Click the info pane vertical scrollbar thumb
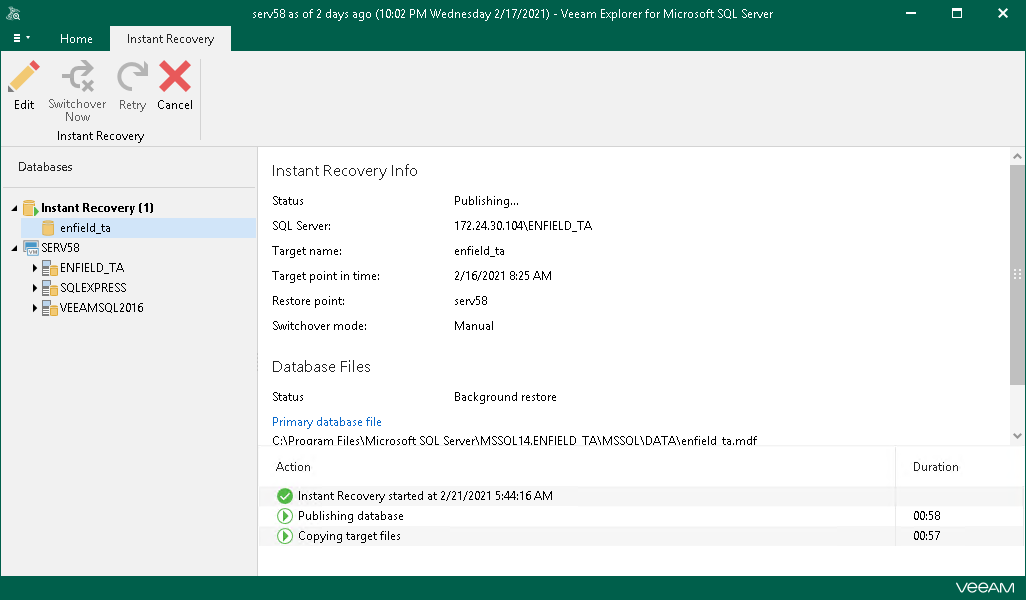Viewport: 1026px width, 600px height. pos(1017,275)
